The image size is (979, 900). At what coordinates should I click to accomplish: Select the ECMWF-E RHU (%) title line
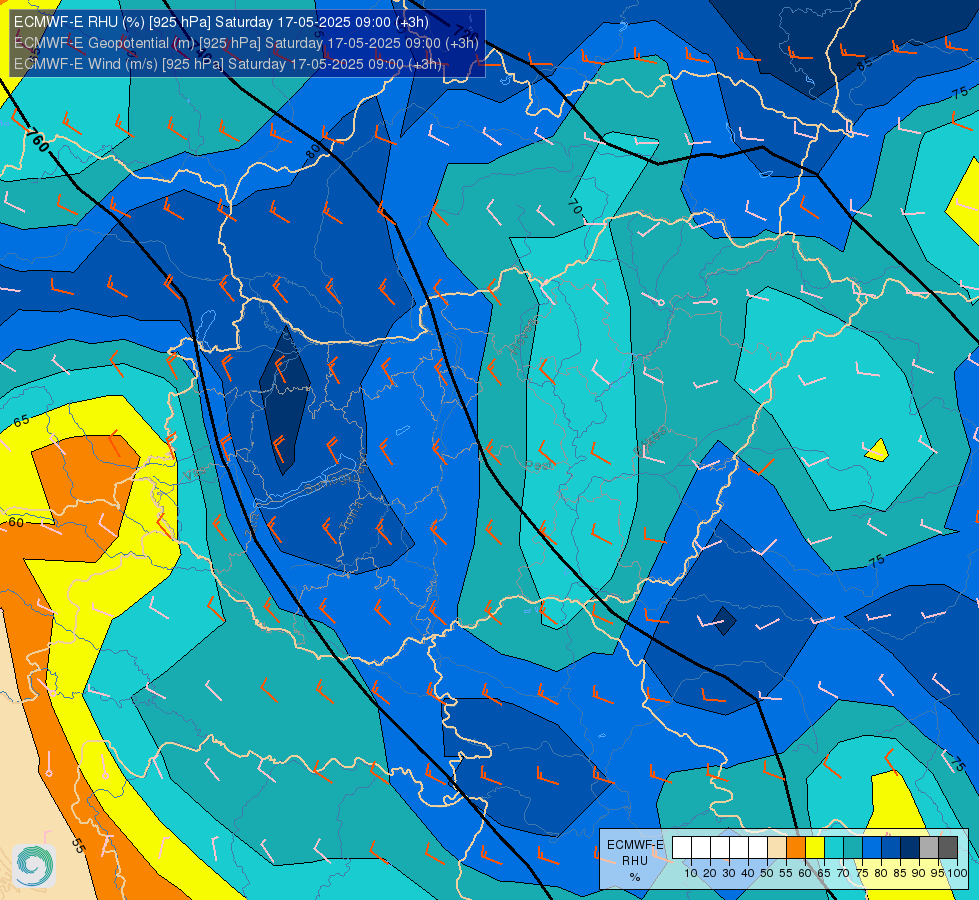pos(221,22)
